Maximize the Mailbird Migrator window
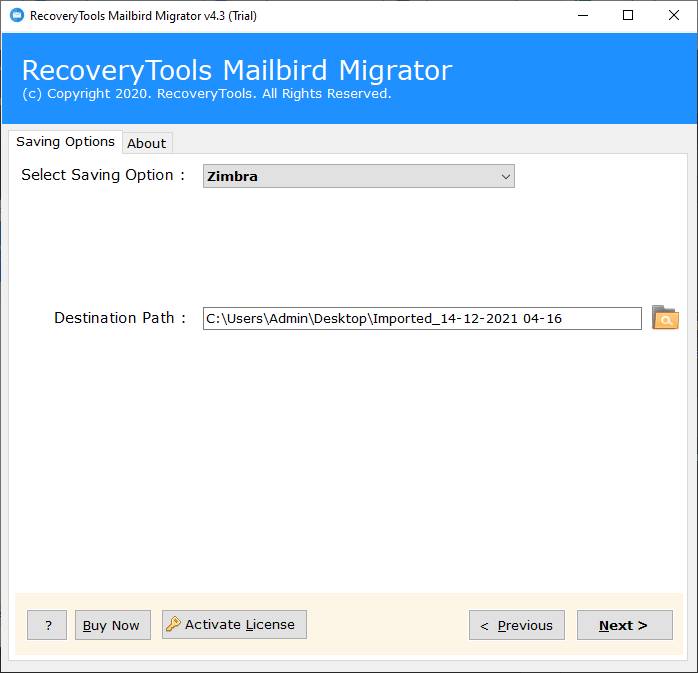 tap(628, 16)
